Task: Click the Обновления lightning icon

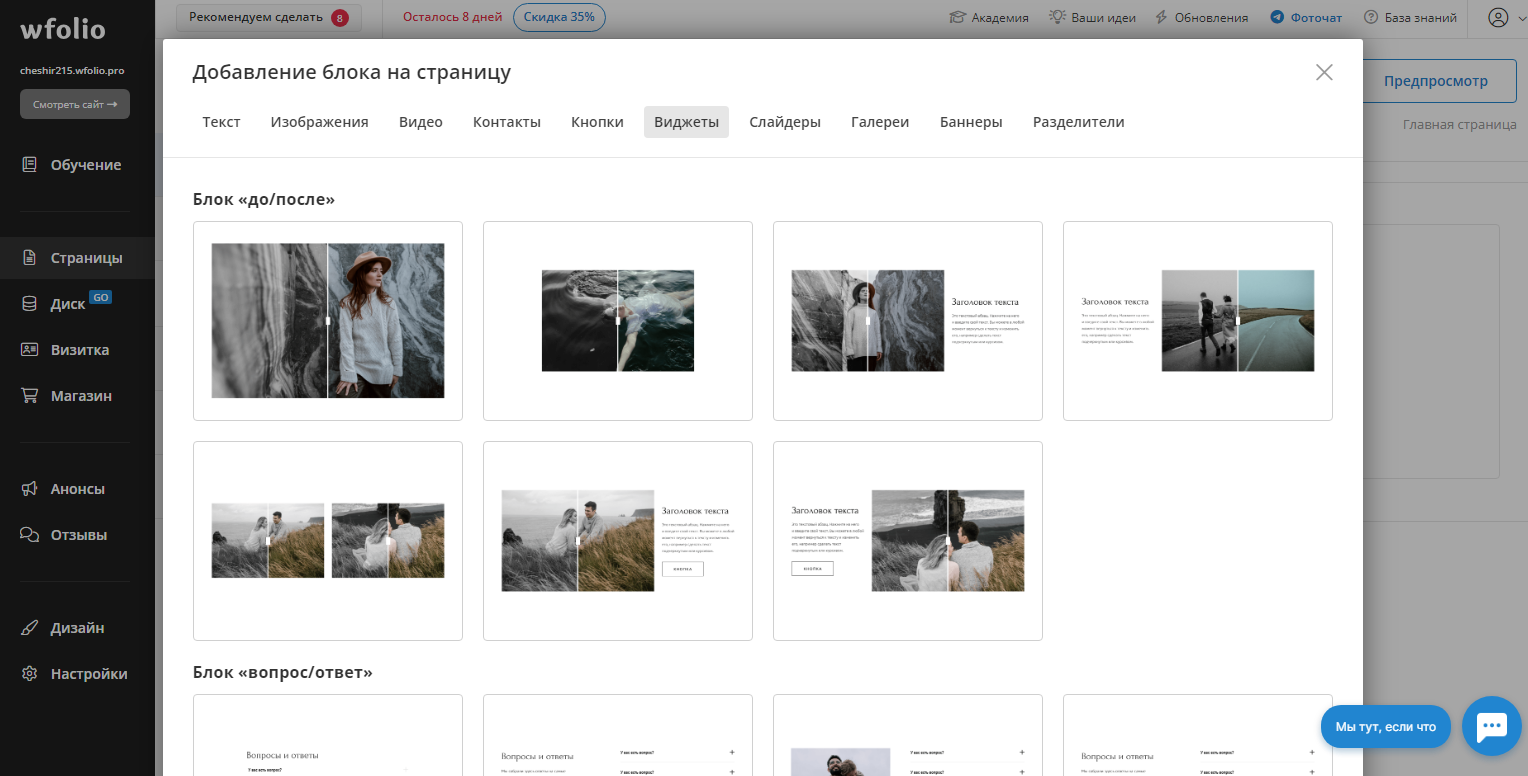Action: pyautogui.click(x=1161, y=17)
